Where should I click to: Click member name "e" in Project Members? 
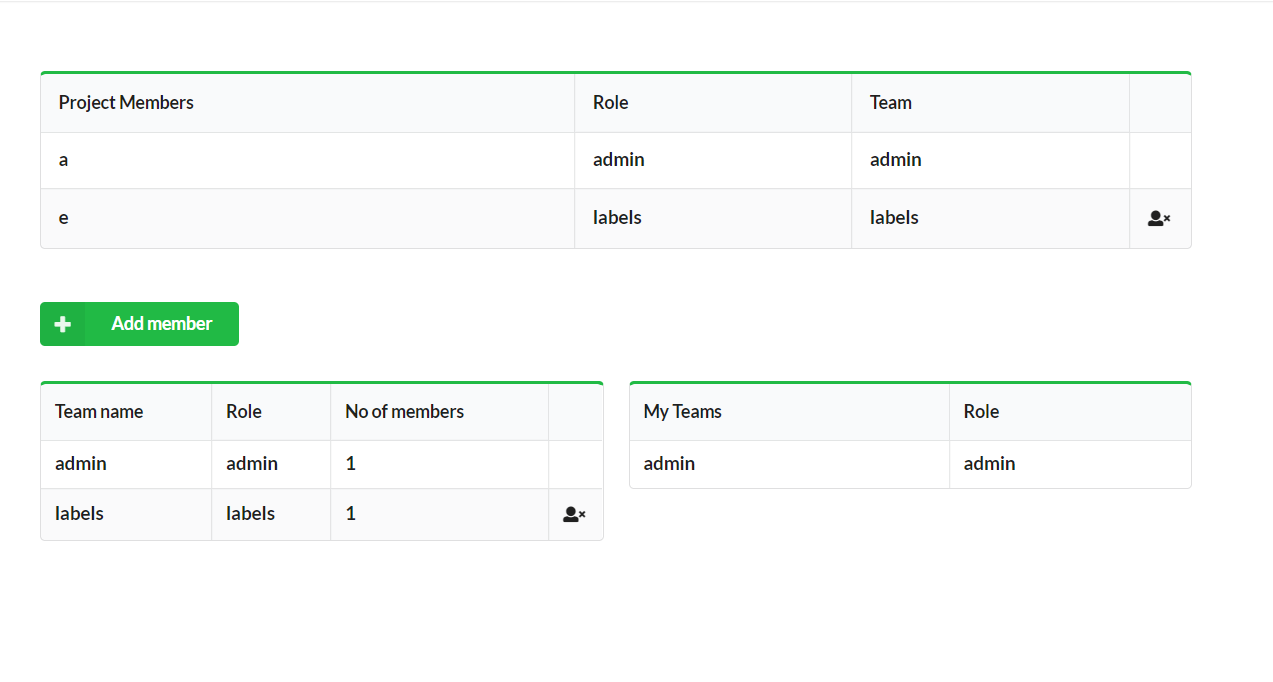pos(63,218)
